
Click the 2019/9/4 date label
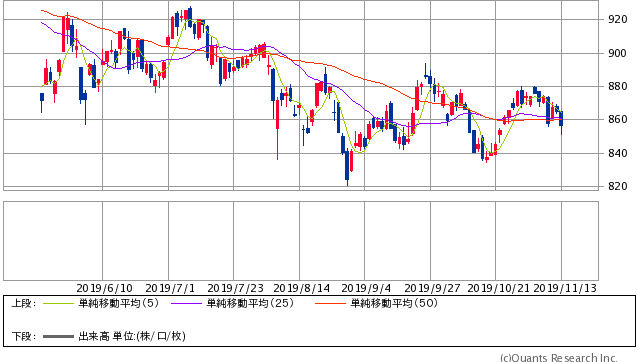click(x=366, y=288)
